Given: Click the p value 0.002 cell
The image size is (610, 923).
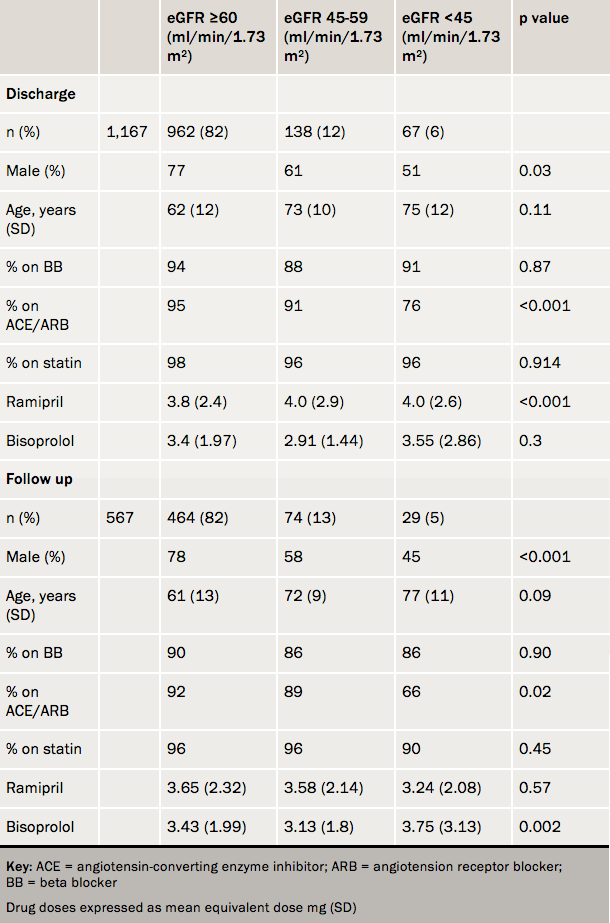Looking at the screenshot, I should [x=538, y=826].
